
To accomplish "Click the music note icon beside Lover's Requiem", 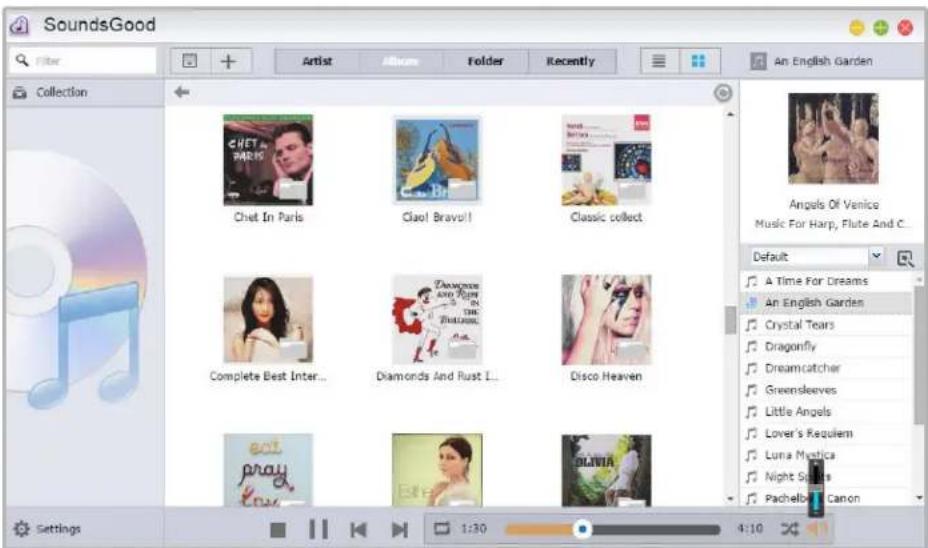I will pos(751,434).
